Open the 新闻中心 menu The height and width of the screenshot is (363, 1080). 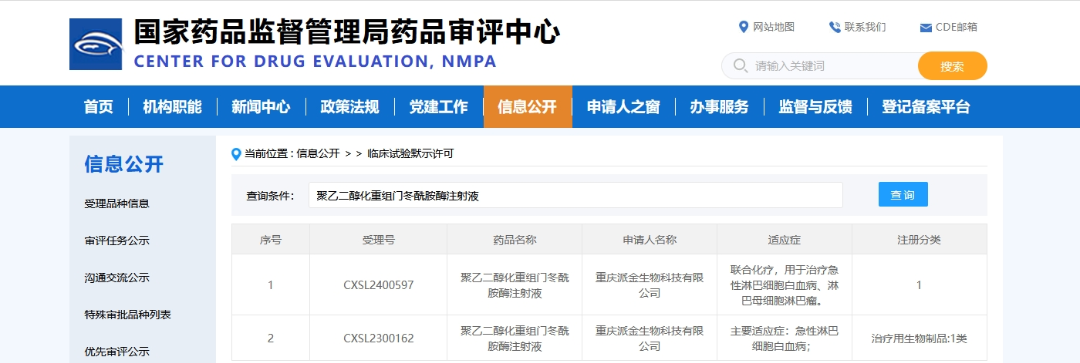pyautogui.click(x=260, y=107)
